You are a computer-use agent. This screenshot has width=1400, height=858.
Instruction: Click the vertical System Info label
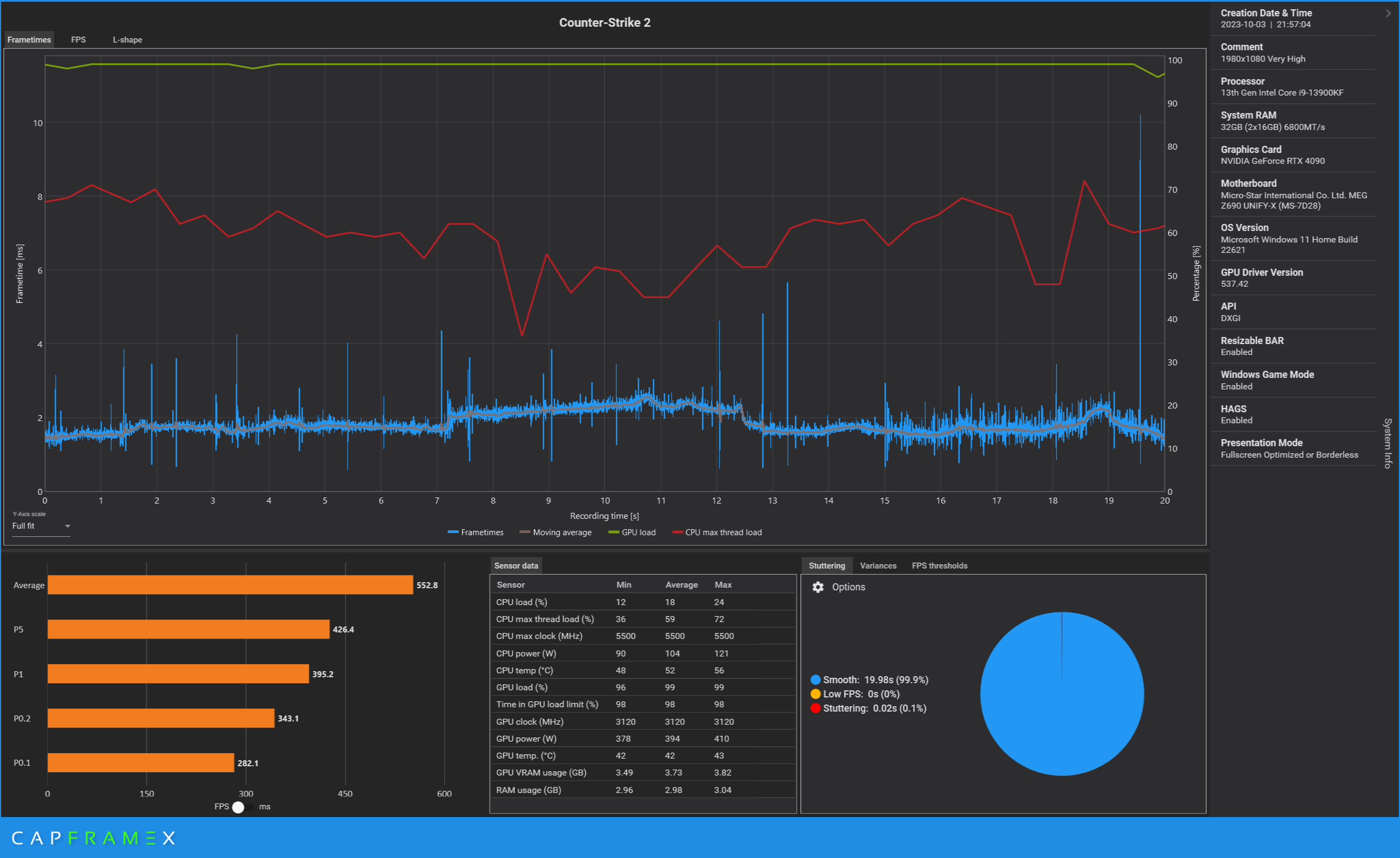(1387, 443)
